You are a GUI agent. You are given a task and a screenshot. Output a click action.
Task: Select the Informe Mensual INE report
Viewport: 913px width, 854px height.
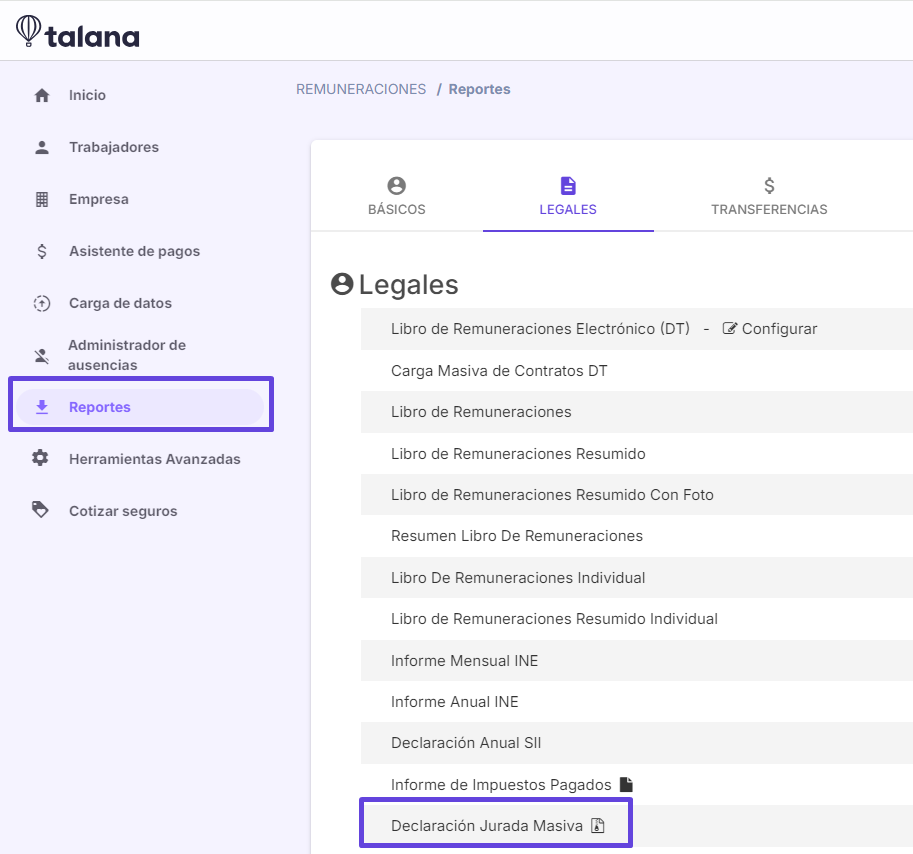464,661
